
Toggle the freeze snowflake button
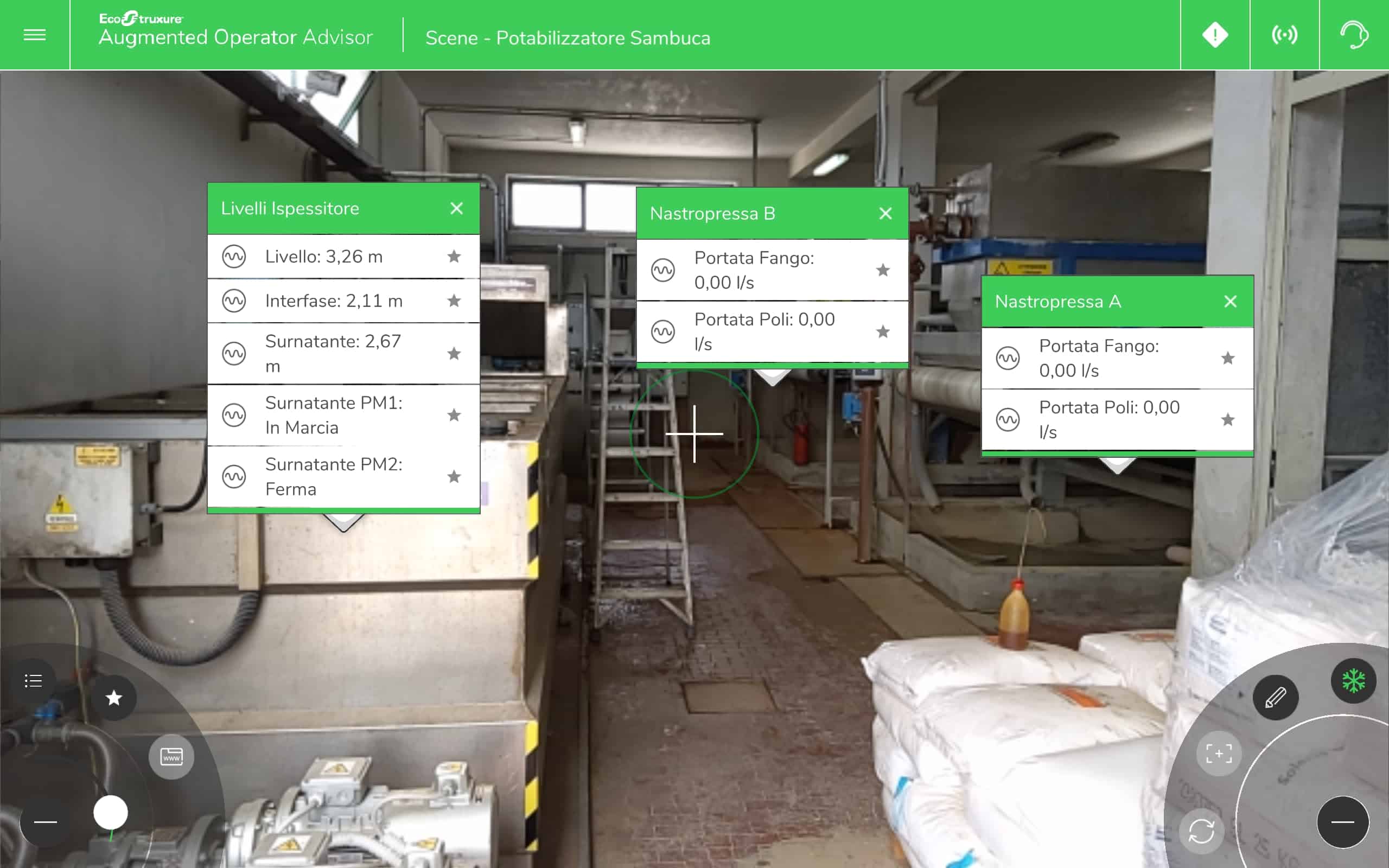(1353, 681)
